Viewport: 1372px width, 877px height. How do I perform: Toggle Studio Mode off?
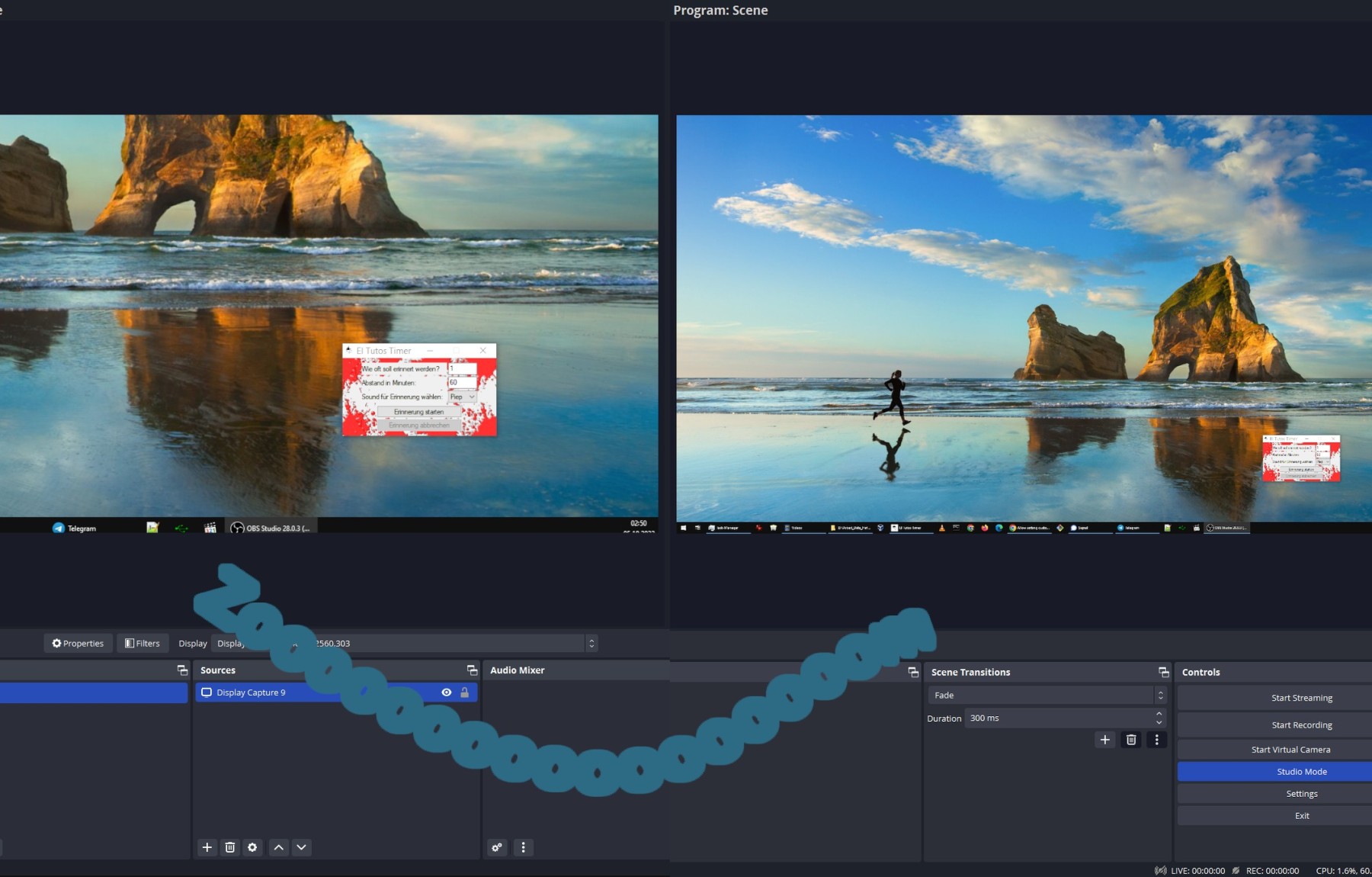point(1301,772)
